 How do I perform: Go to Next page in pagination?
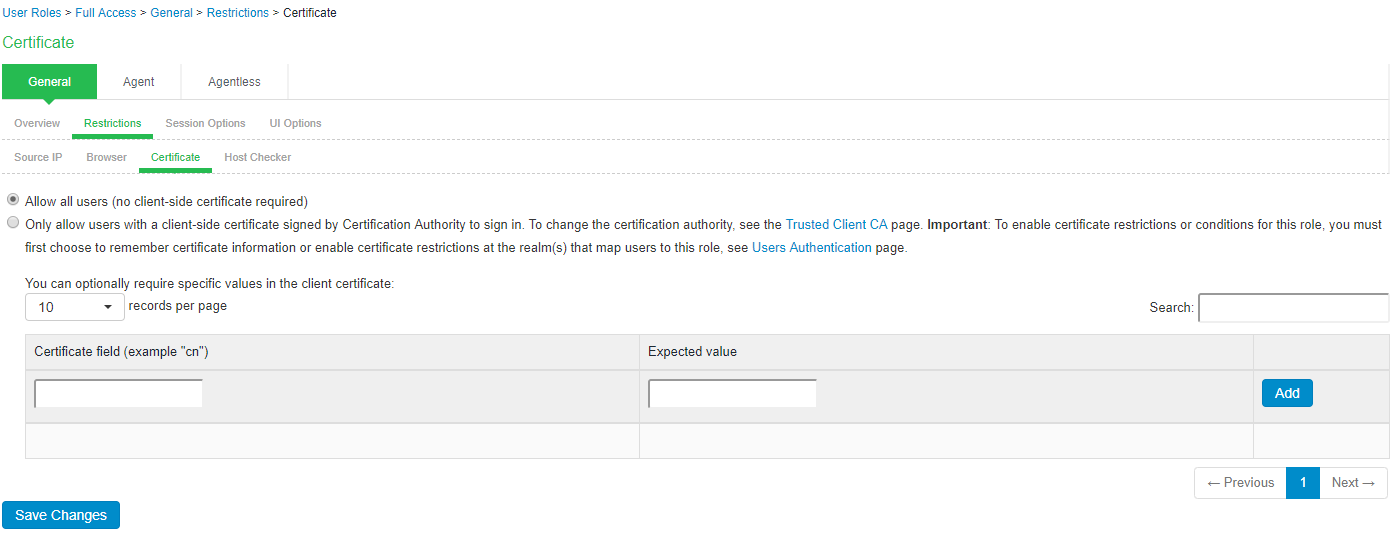coord(1353,483)
